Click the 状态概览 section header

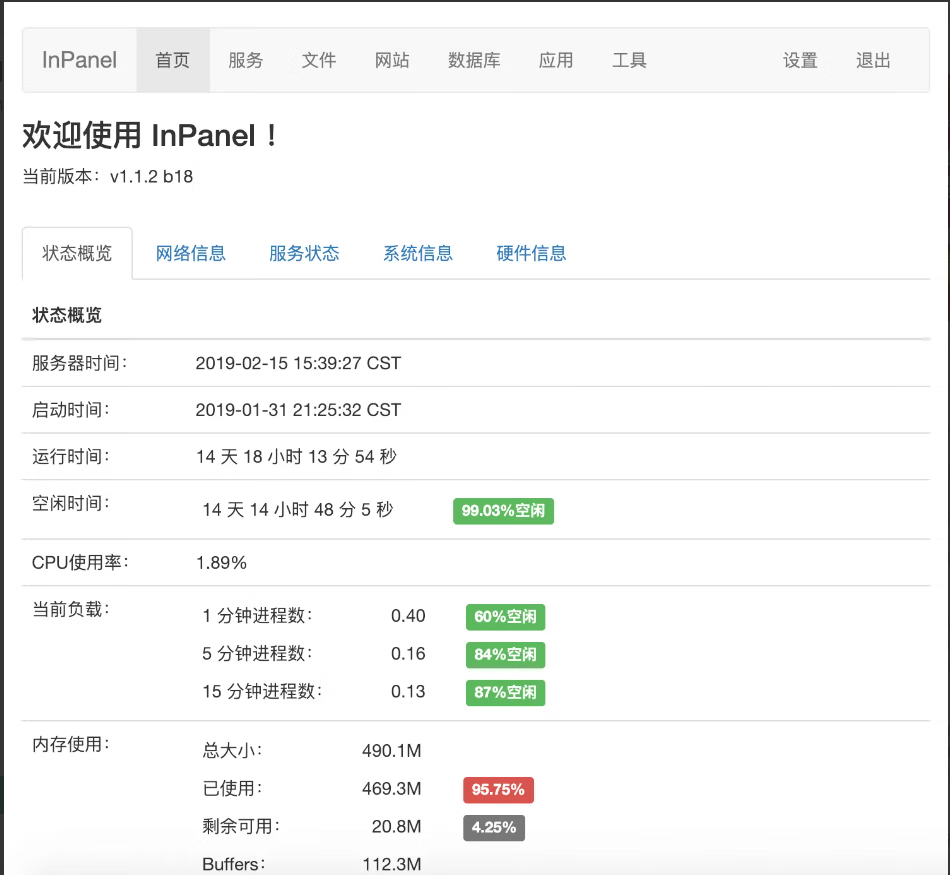coord(67,315)
